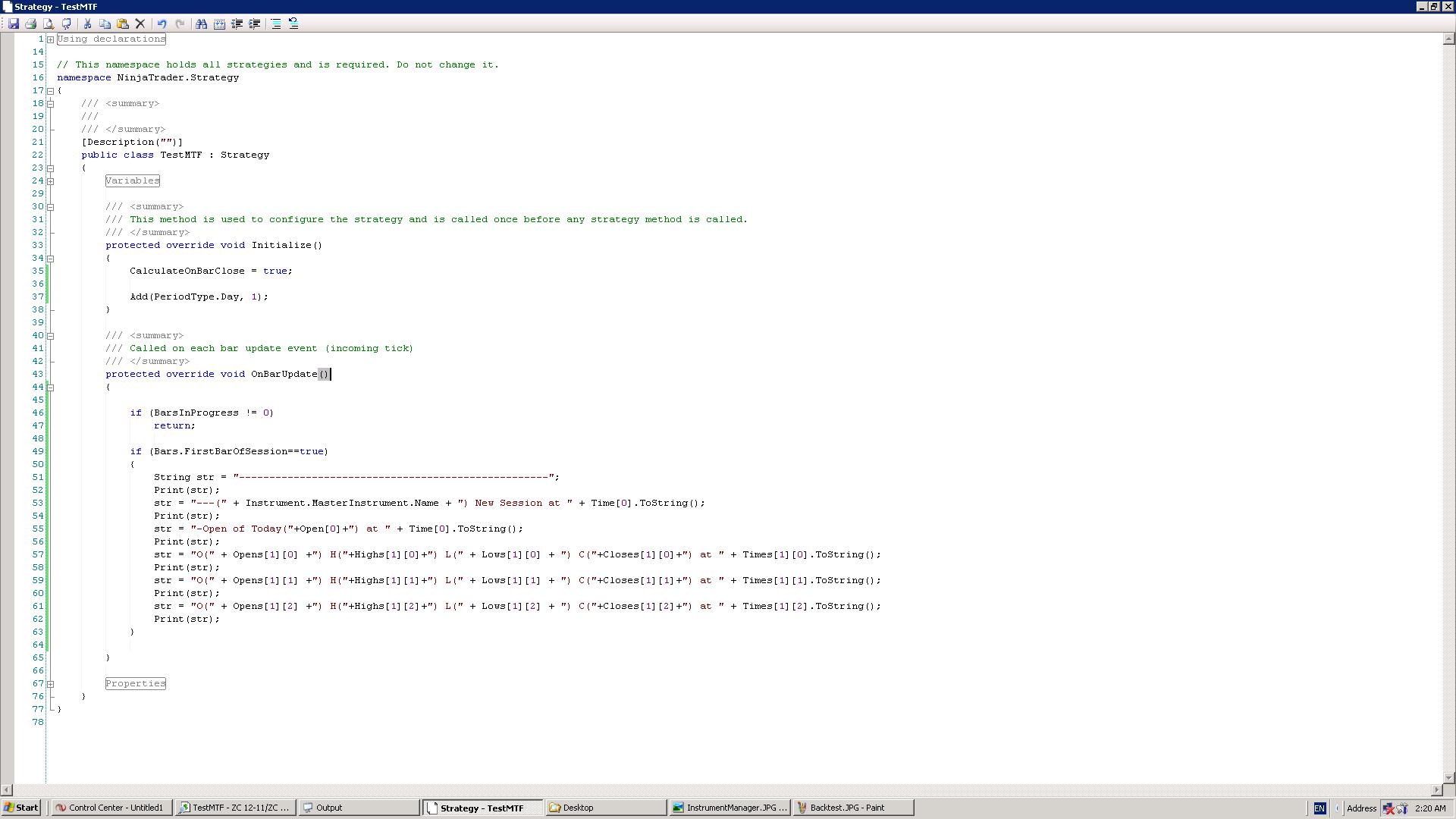
Task: Click the Paste clipboard icon
Action: [x=123, y=24]
